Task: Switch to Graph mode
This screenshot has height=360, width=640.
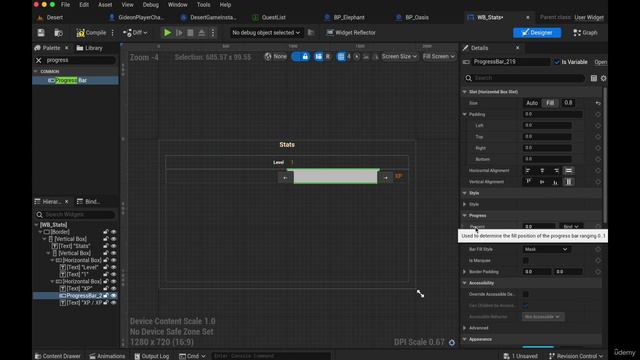Action: click(585, 33)
